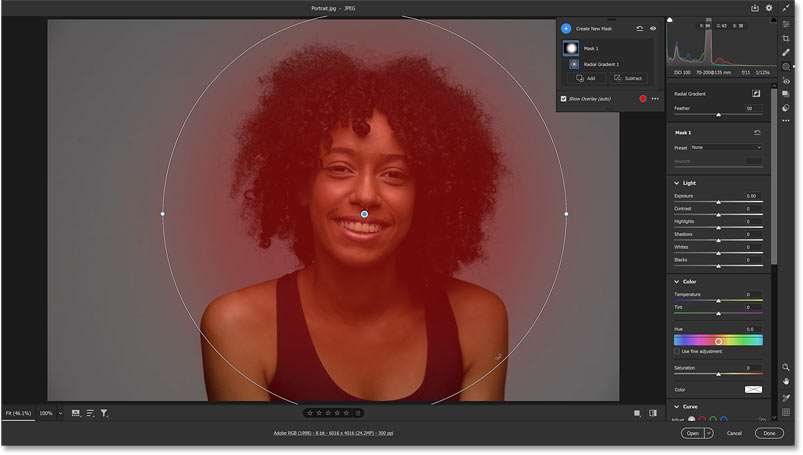803x455 pixels.
Task: Click the Open button
Action: 693,433
